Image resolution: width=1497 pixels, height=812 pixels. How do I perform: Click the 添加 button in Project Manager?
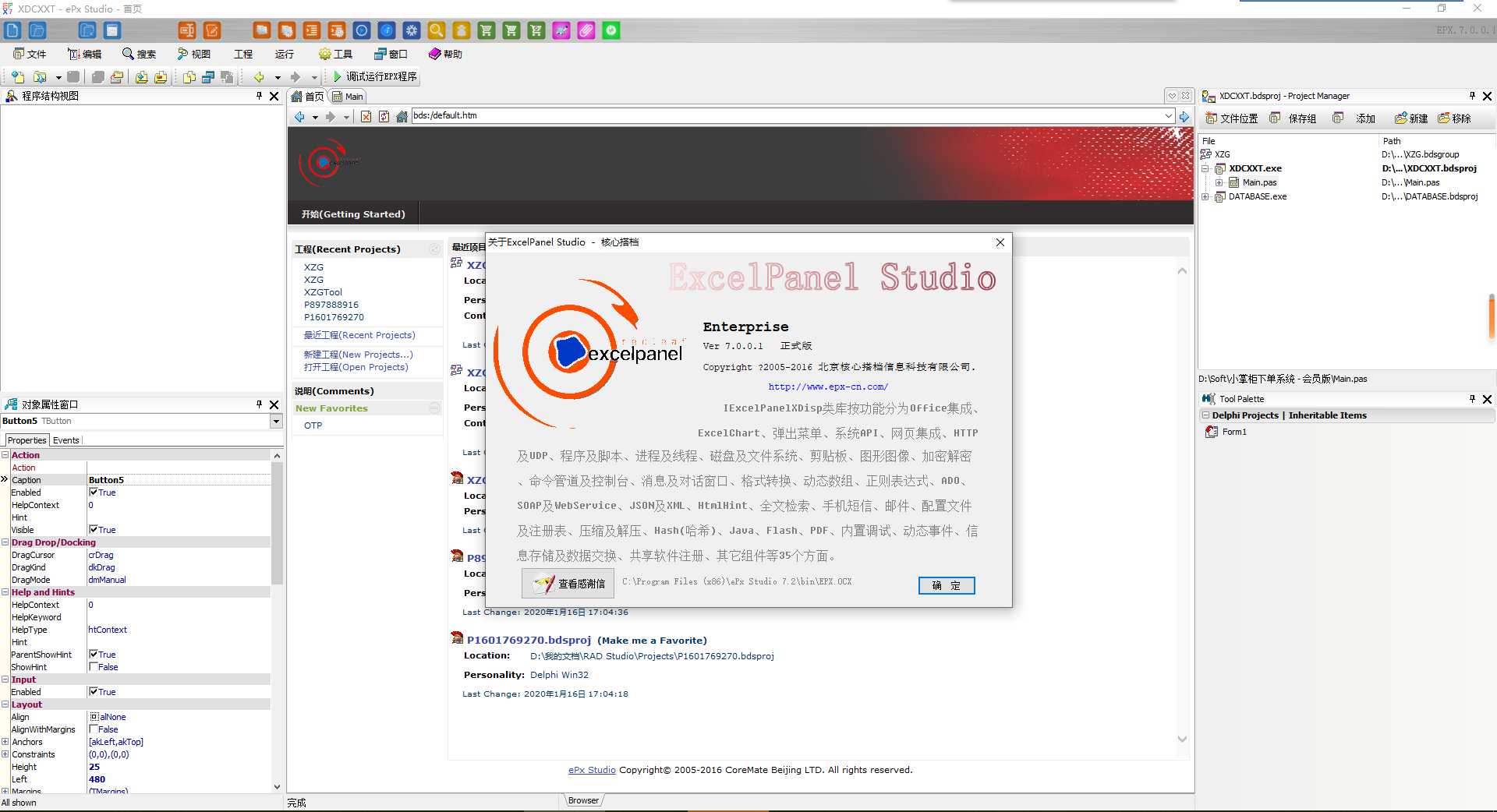pos(1355,118)
